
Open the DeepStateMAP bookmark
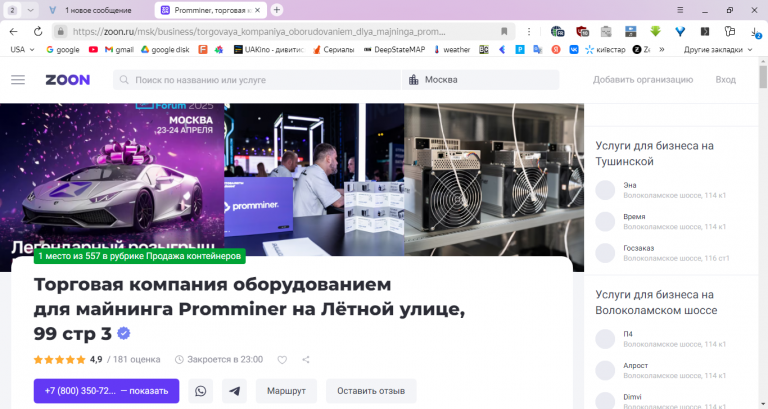(x=394, y=49)
